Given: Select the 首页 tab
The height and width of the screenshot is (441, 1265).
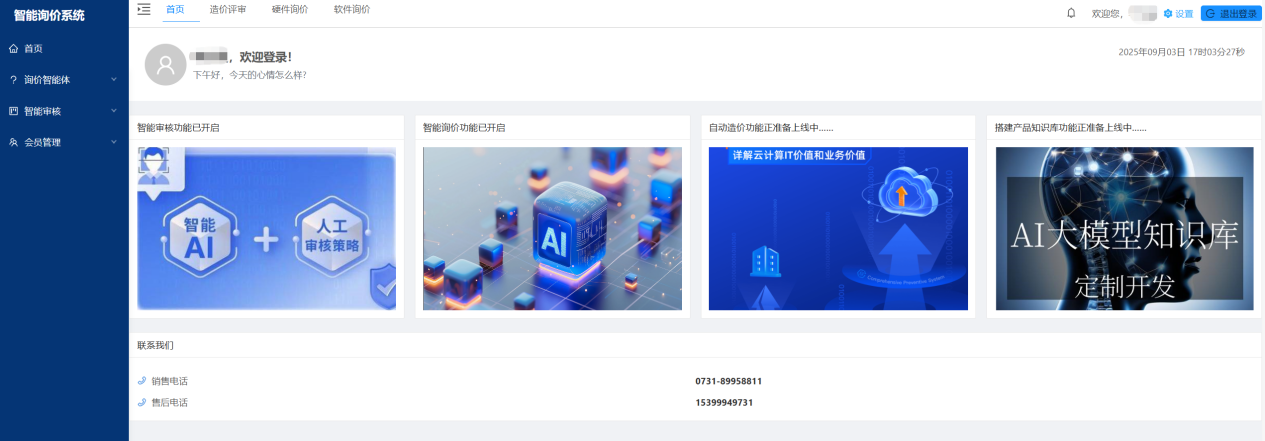Looking at the screenshot, I should coord(175,9).
